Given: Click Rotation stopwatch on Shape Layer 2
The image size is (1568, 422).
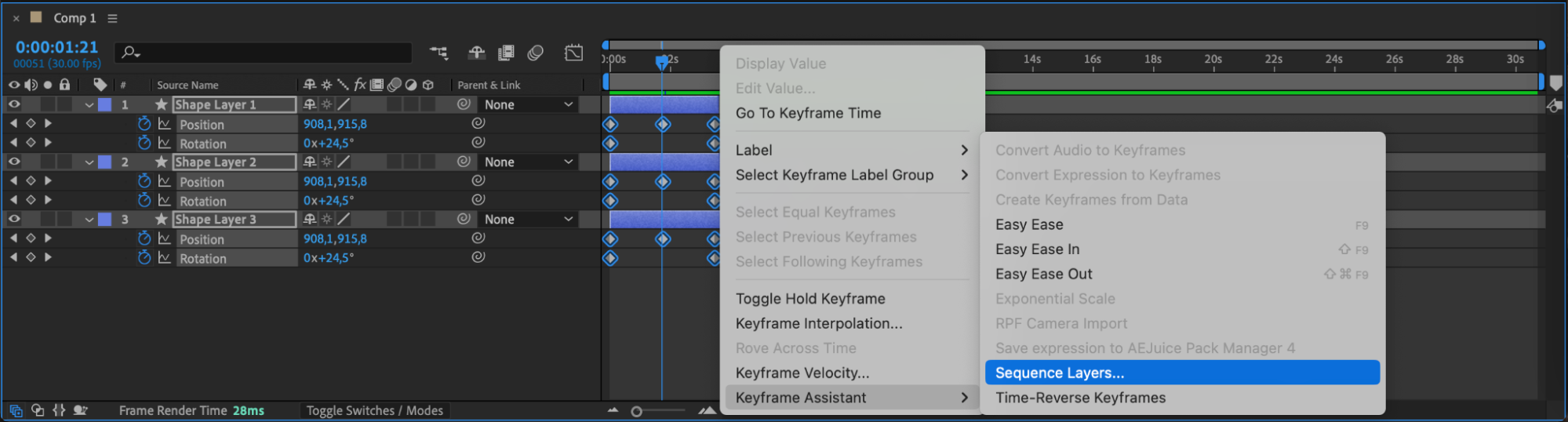Looking at the screenshot, I should (144, 200).
